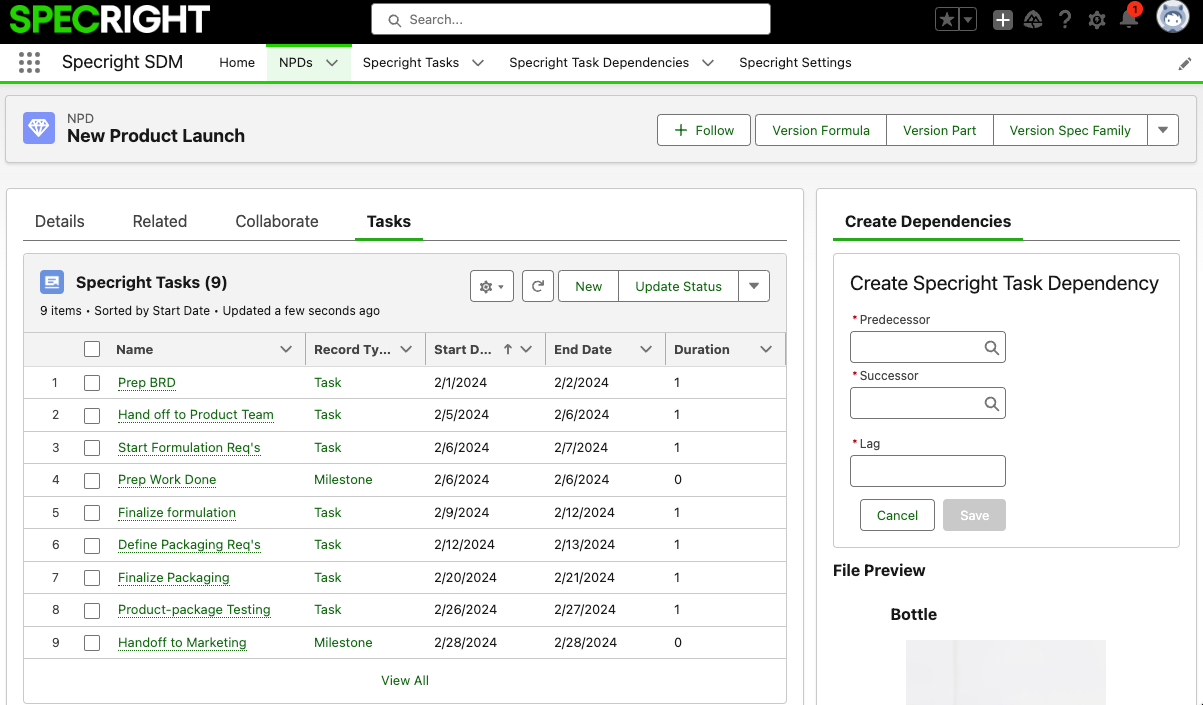
Task: Check the Define Packaging Req's row checkbox
Action: click(92, 545)
